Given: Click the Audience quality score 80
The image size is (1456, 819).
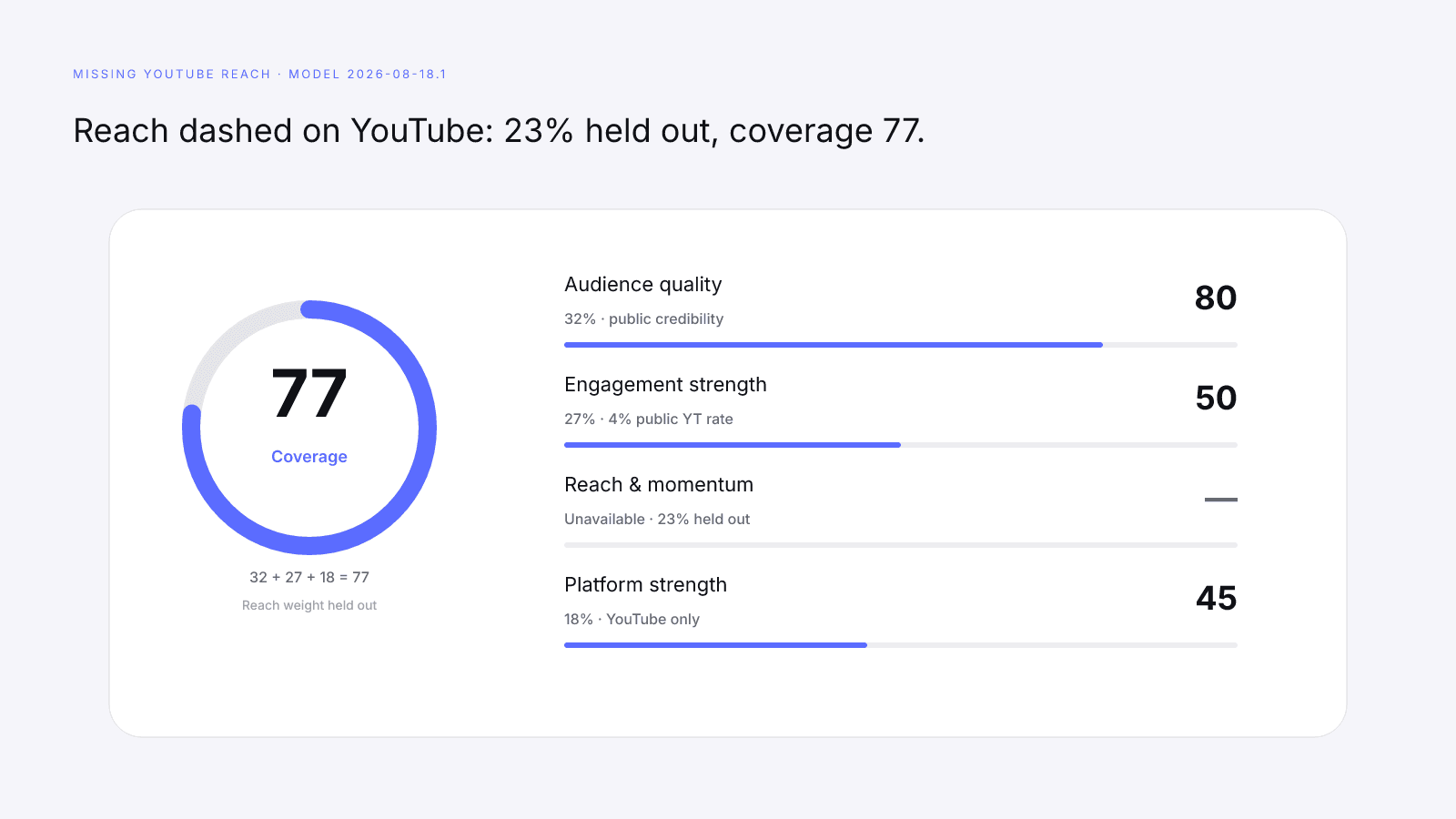Looking at the screenshot, I should point(1216,298).
